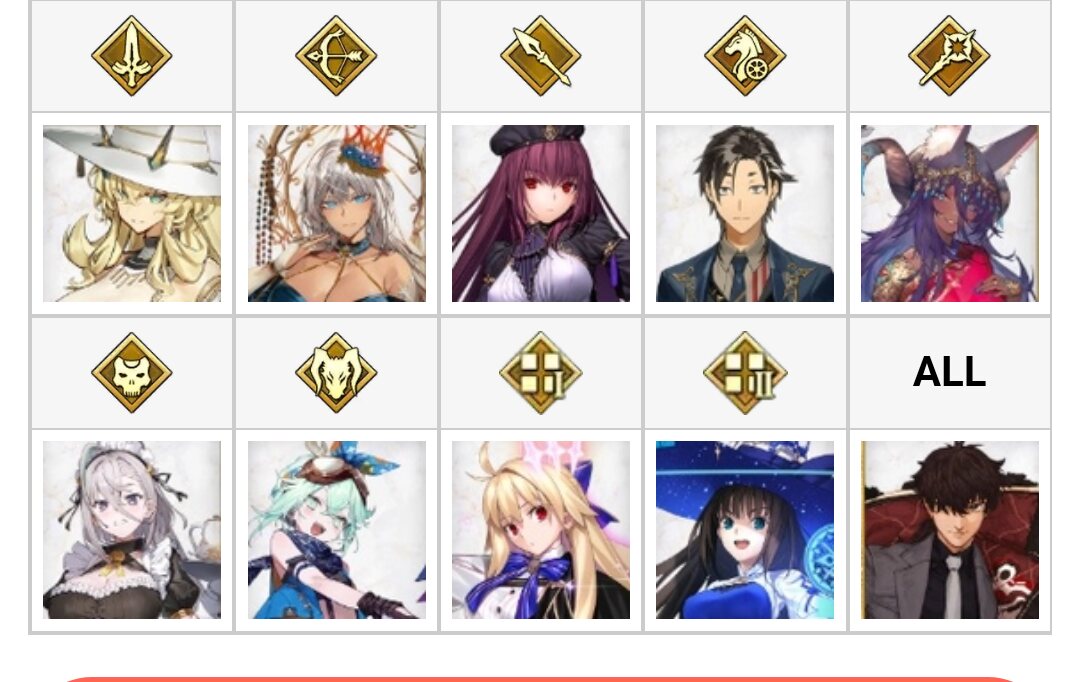The image size is (1080, 682).
Task: Select the Lancer class spear icon
Action: (x=541, y=56)
